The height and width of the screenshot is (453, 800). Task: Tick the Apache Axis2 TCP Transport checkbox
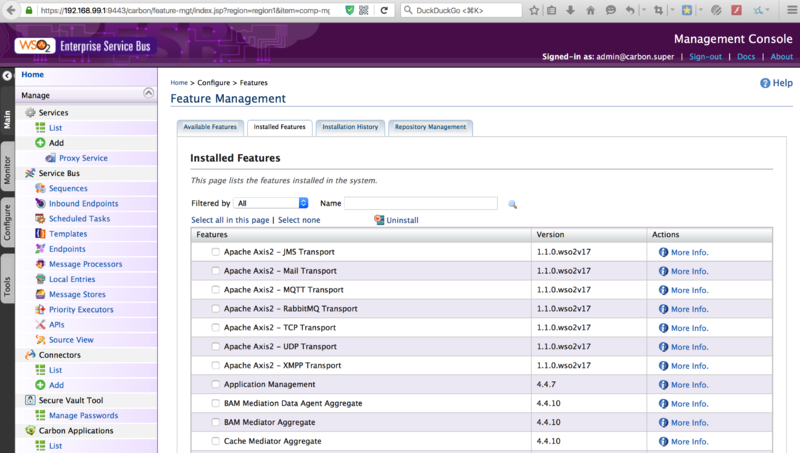pos(215,327)
